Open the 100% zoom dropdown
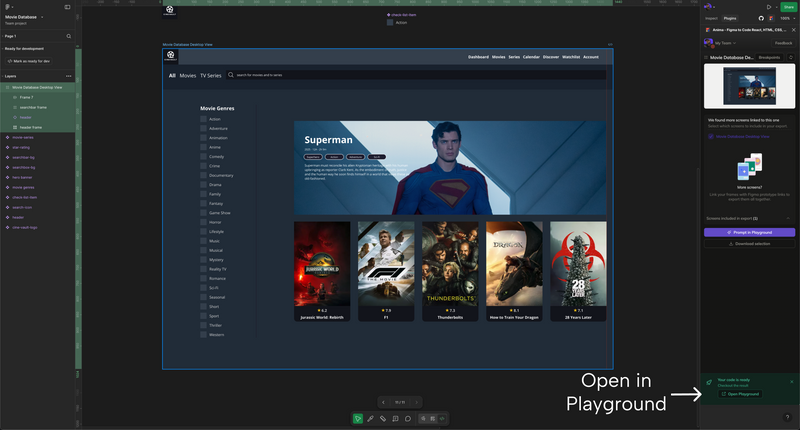Image resolution: width=800 pixels, height=430 pixels. pos(788,18)
